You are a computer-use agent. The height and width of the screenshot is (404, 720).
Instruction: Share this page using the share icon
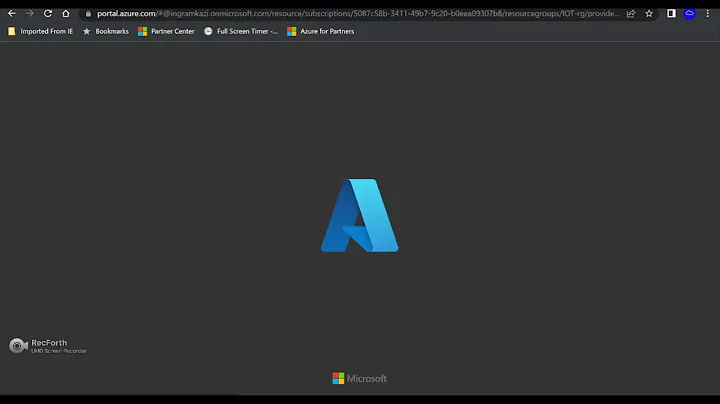[631, 14]
